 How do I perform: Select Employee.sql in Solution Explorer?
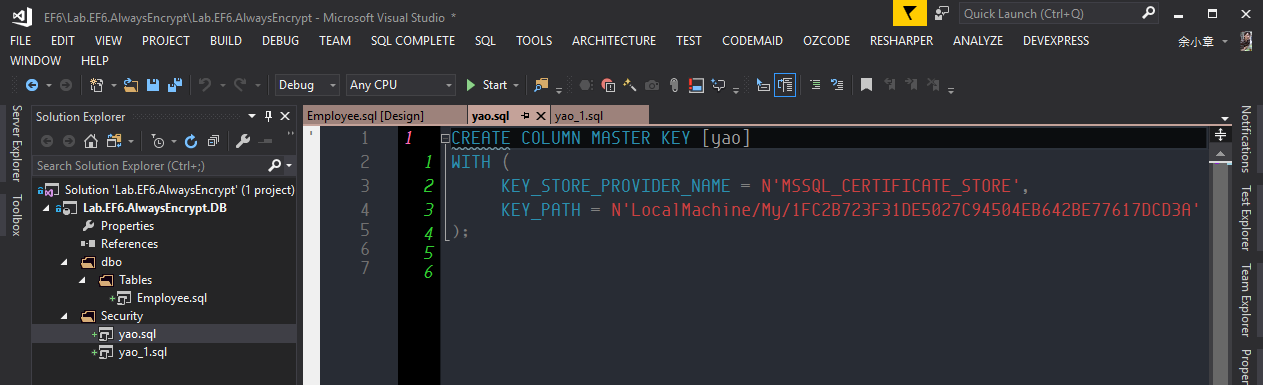pyautogui.click(x=171, y=298)
